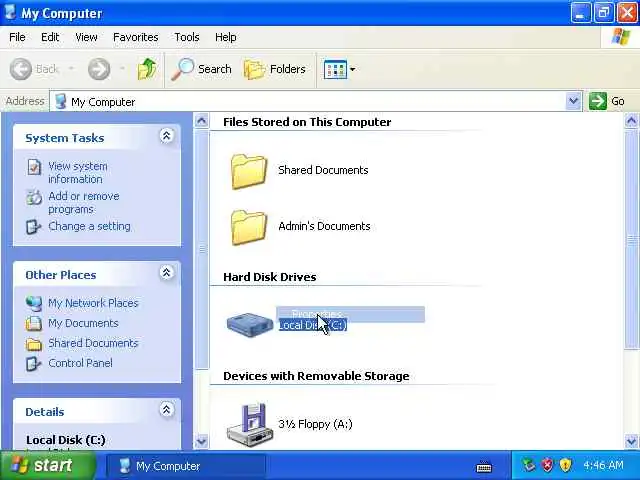Click the Add or remove programs icon
The image size is (640, 480).
34,197
